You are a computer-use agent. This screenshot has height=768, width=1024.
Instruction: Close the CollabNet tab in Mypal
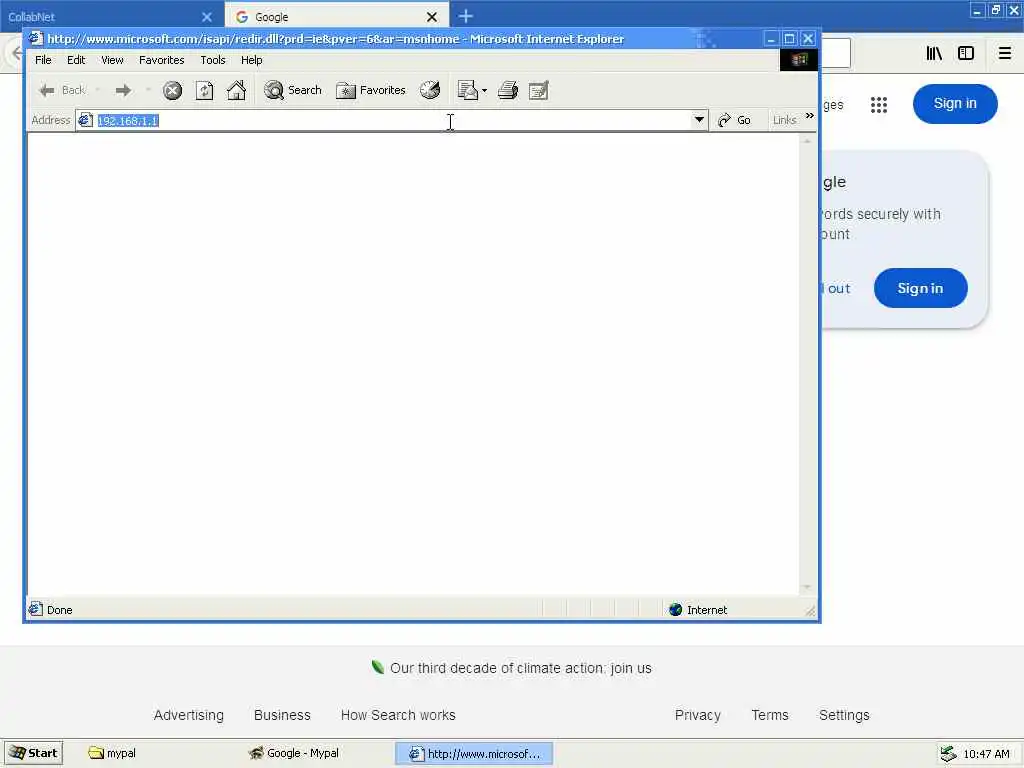207,17
